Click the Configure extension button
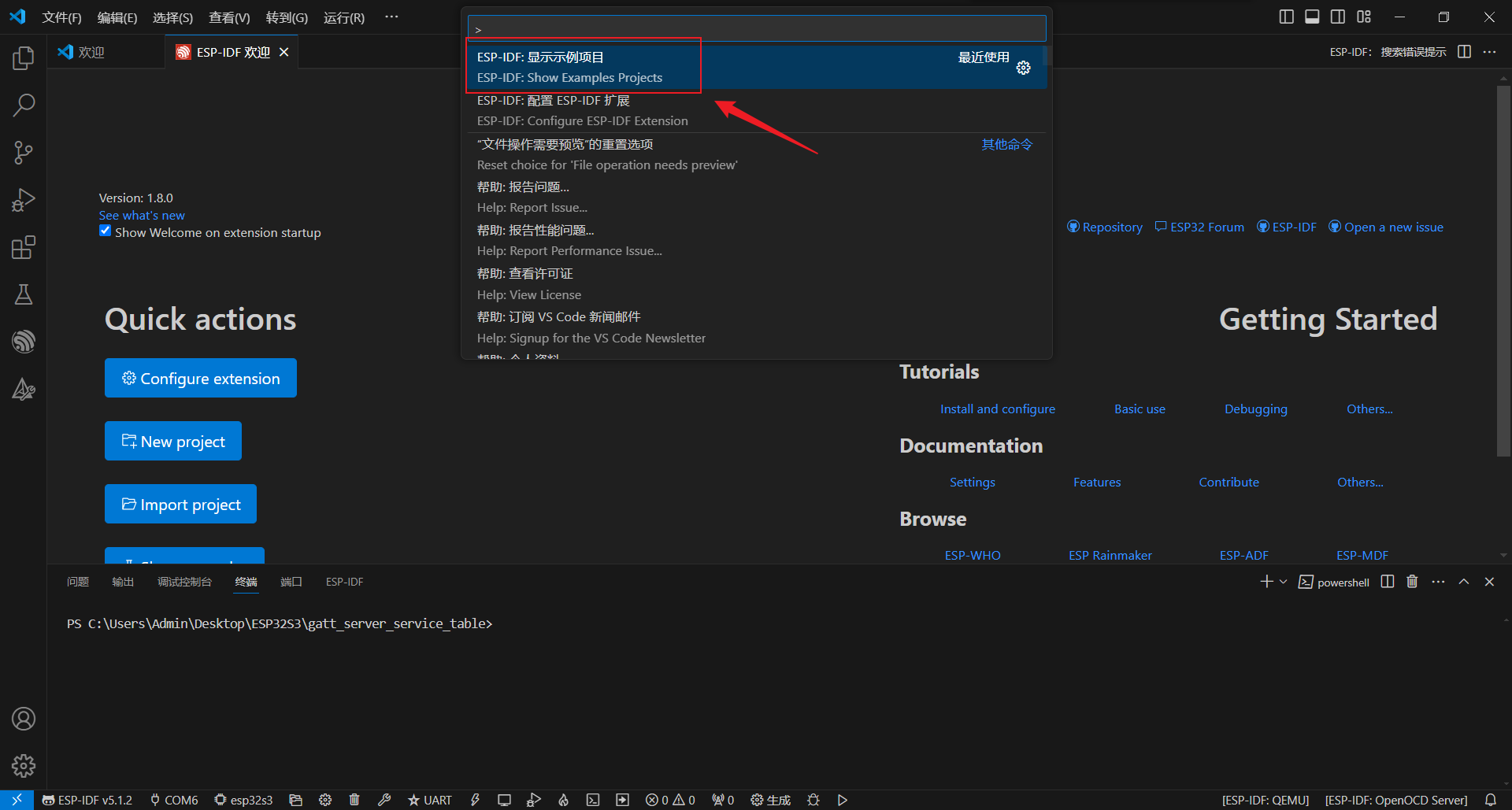1512x810 pixels. (x=201, y=378)
